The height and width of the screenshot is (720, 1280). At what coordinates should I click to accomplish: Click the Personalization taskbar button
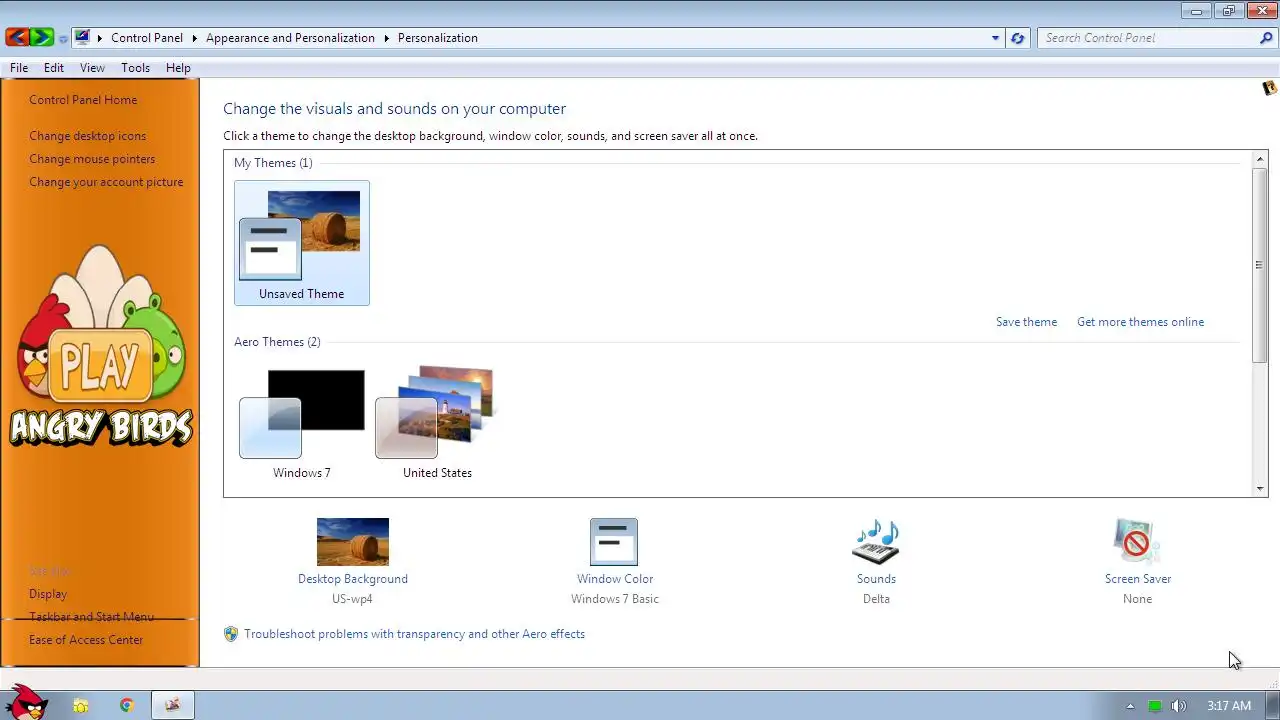(x=173, y=705)
